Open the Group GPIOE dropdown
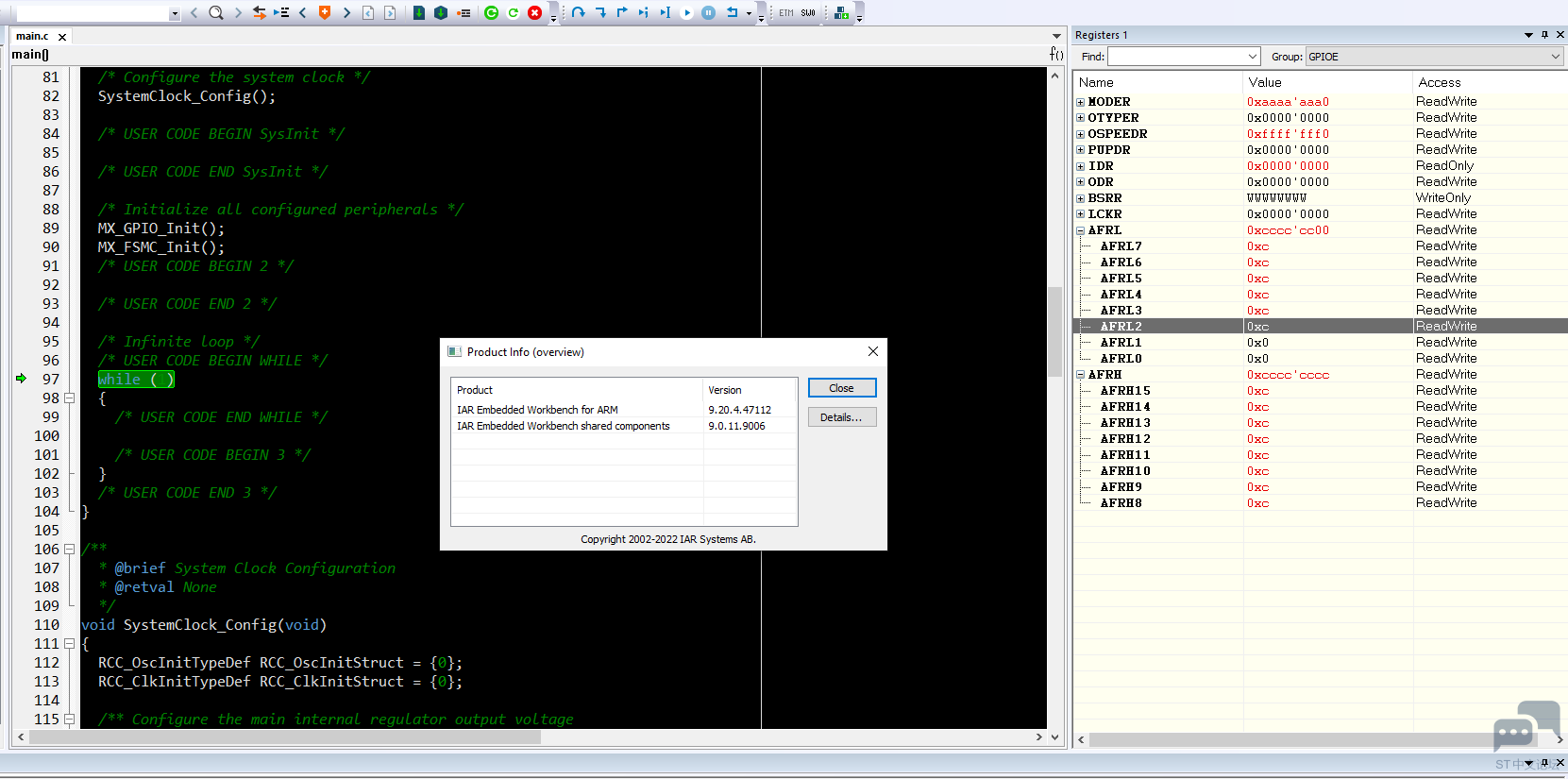 [x=1556, y=57]
